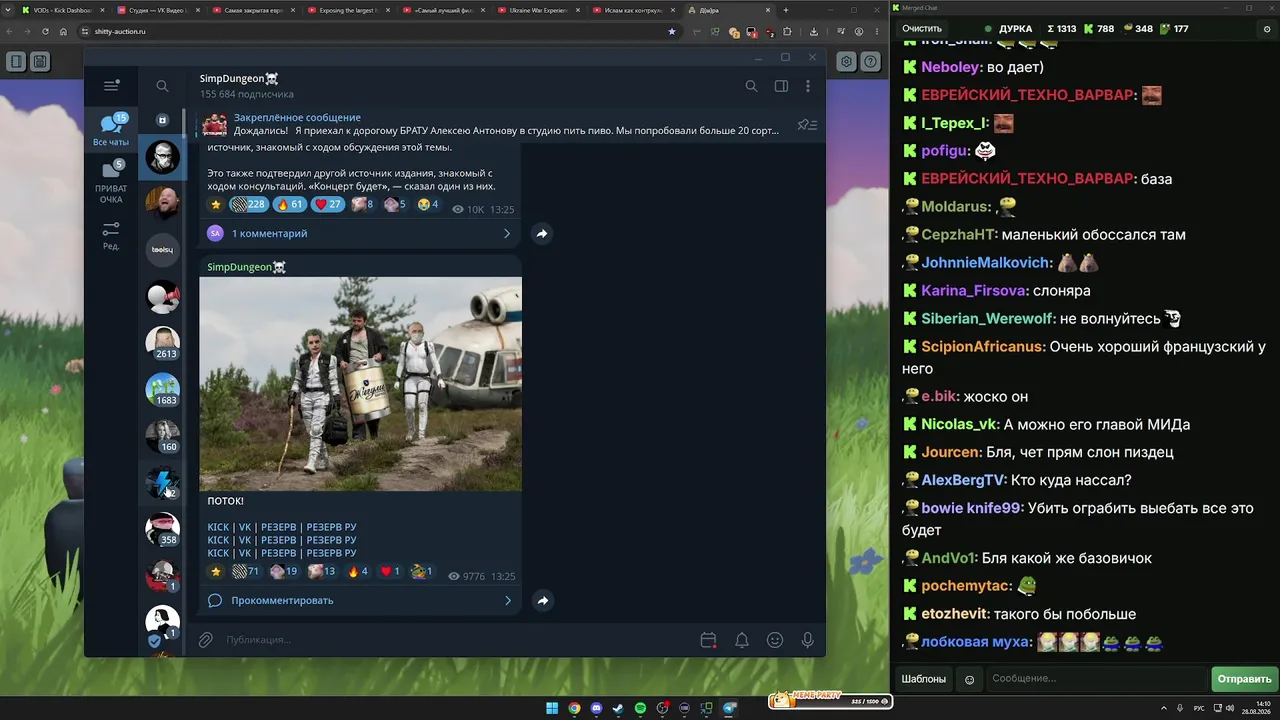Click the chat list search icon
This screenshot has width=1280, height=720.
pyautogui.click(x=162, y=87)
